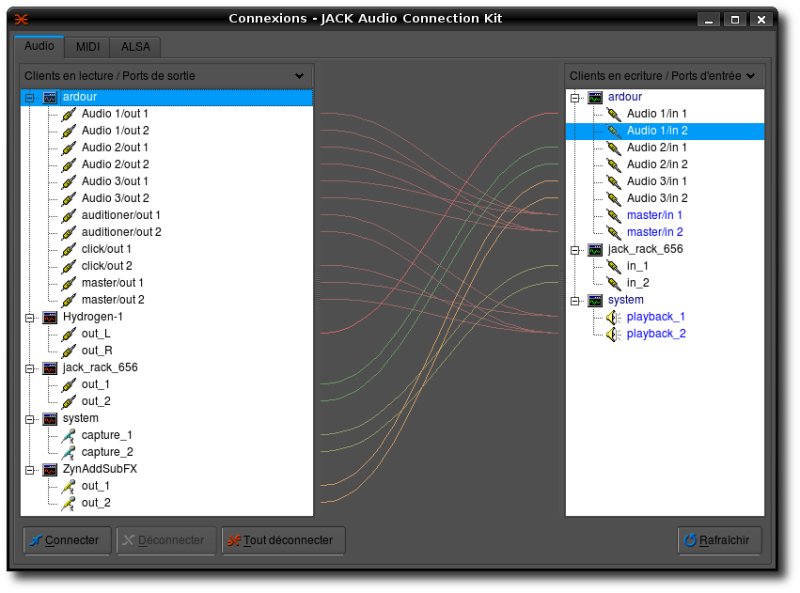Select the Audio 3/in 1 input port
800x593 pixels.
[657, 181]
